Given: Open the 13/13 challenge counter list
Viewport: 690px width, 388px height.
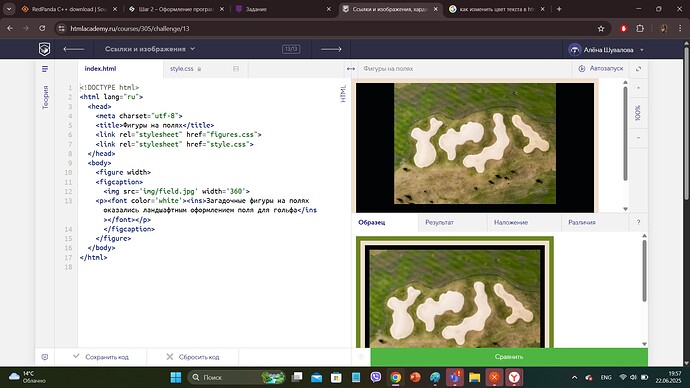Looking at the screenshot, I should click(x=291, y=49).
